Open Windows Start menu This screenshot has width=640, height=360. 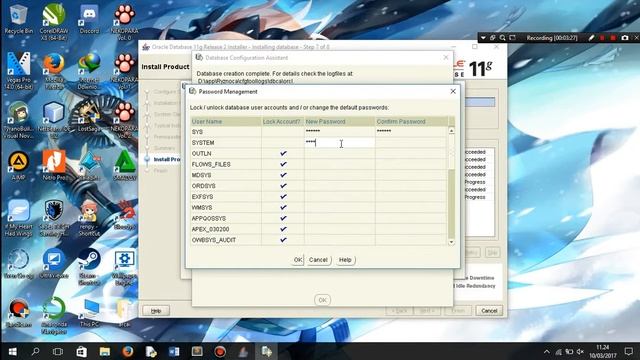pos(12,351)
